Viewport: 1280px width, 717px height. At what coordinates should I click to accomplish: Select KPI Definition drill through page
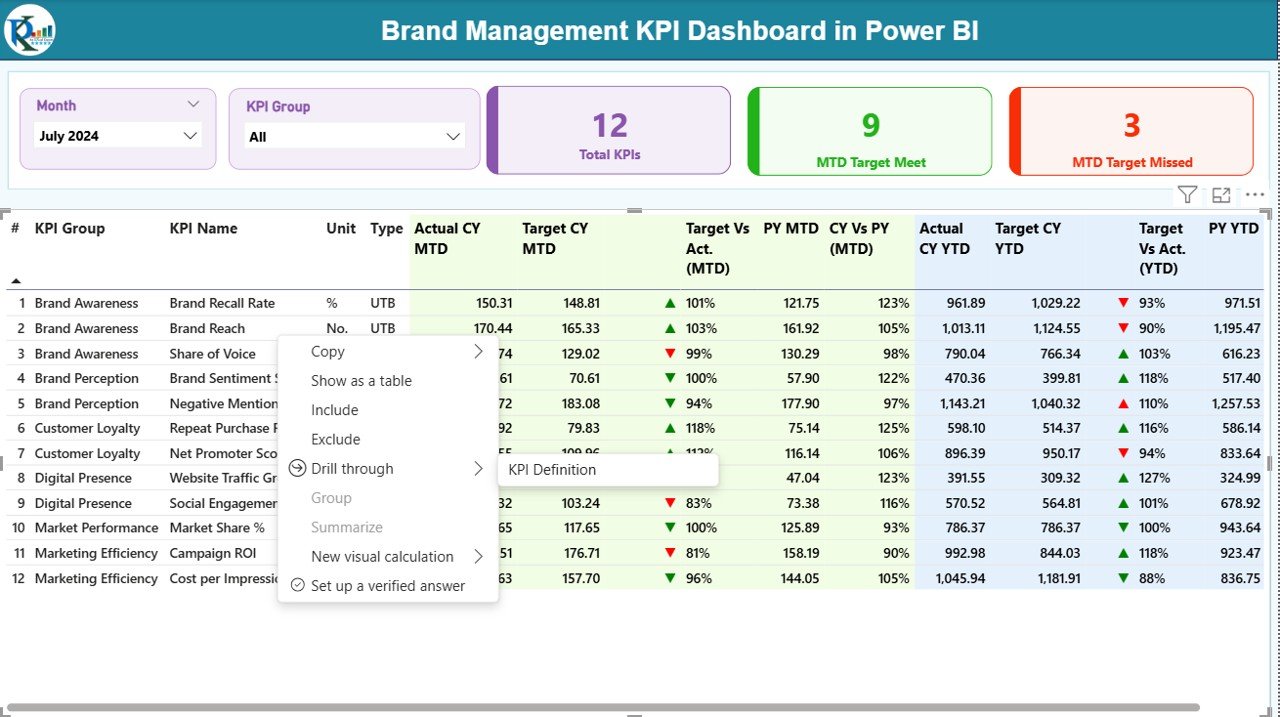tap(552, 470)
